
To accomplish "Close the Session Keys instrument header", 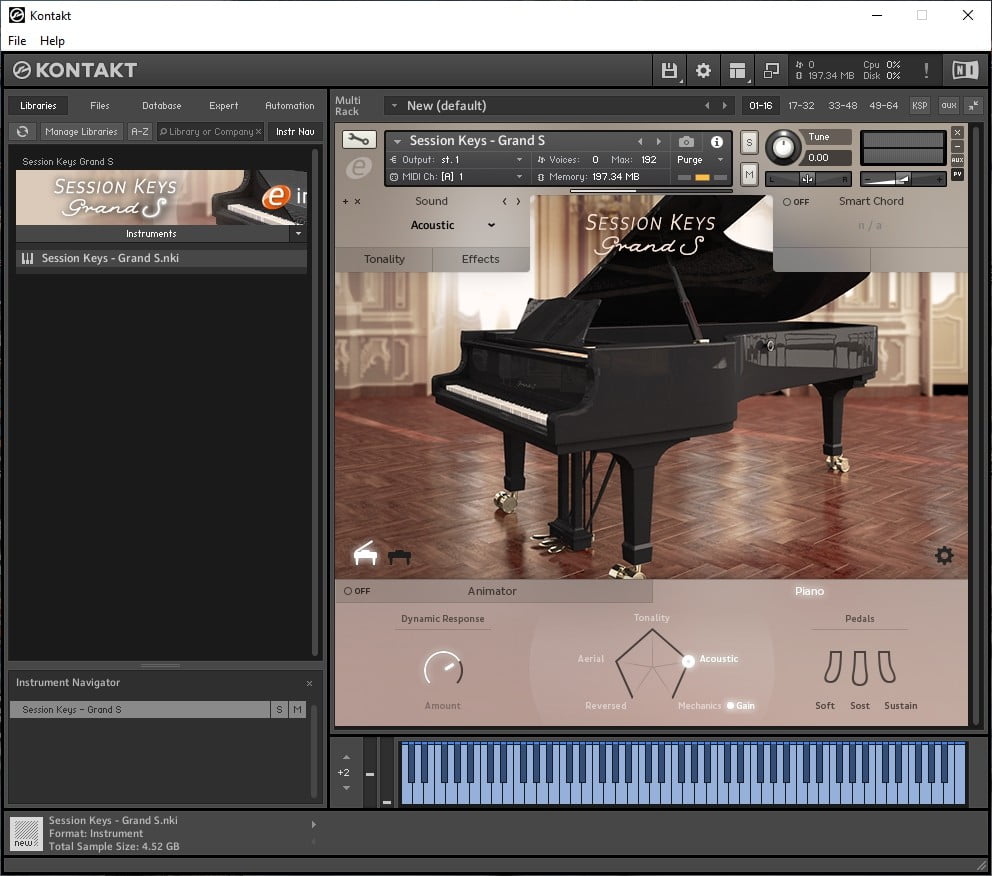I will [x=957, y=132].
